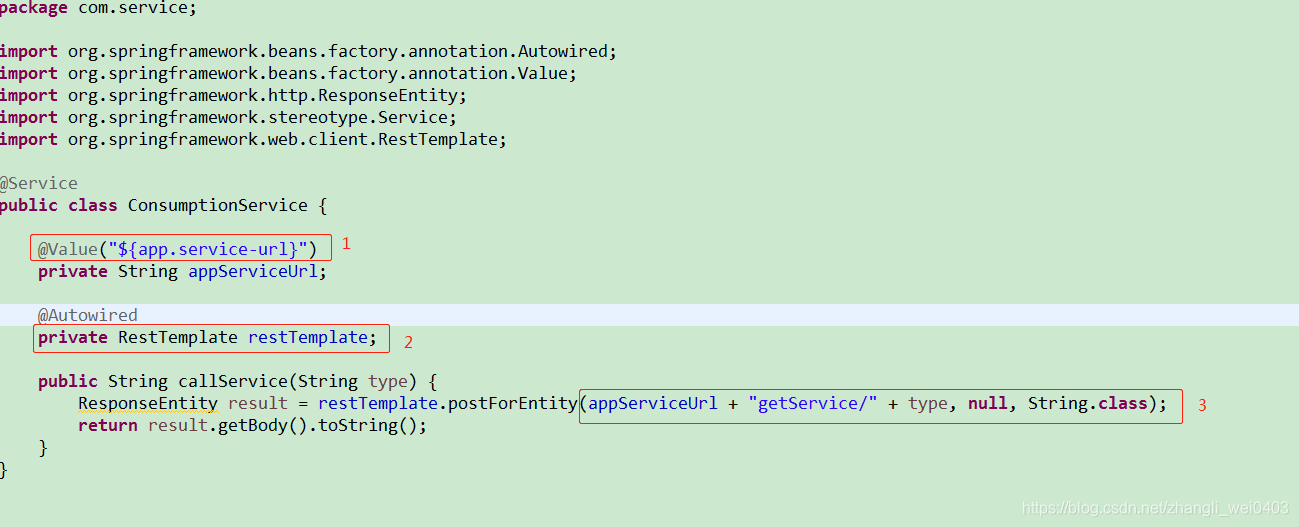1299x527 pixels.
Task: Click the "getService/" string literal
Action: (813, 403)
